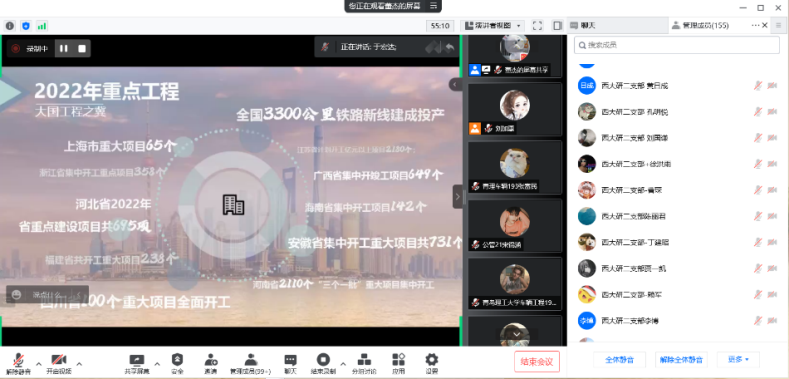Open breakout rooms icon
This screenshot has height=379, width=789.
point(364,363)
